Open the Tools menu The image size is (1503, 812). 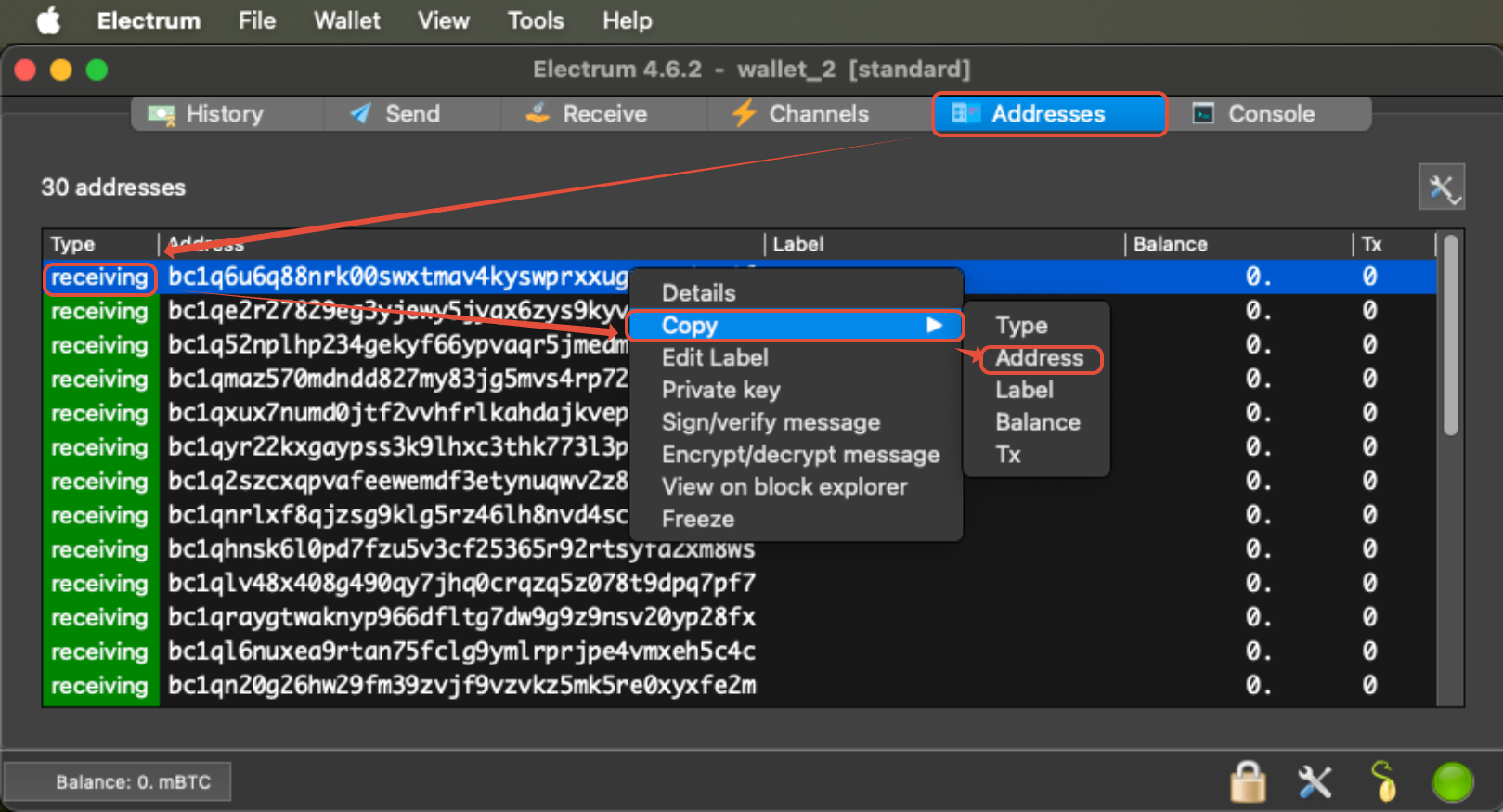coord(536,20)
